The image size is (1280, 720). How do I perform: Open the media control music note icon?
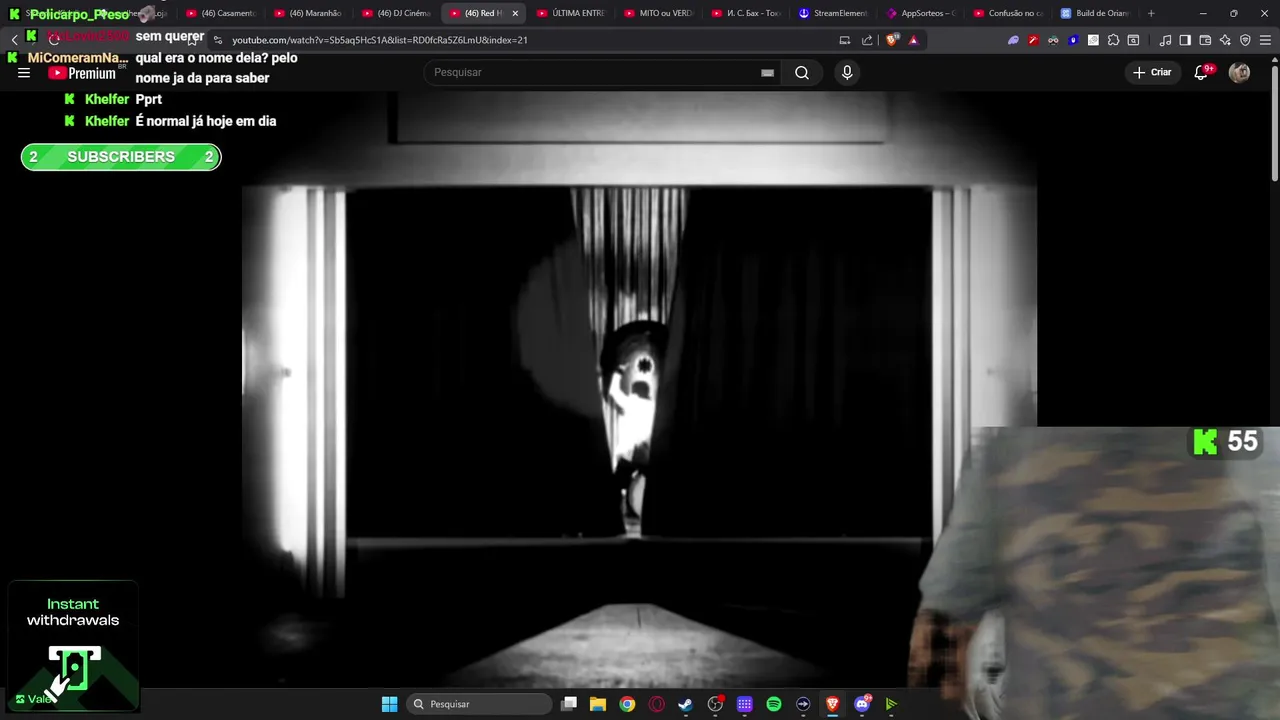[1165, 40]
